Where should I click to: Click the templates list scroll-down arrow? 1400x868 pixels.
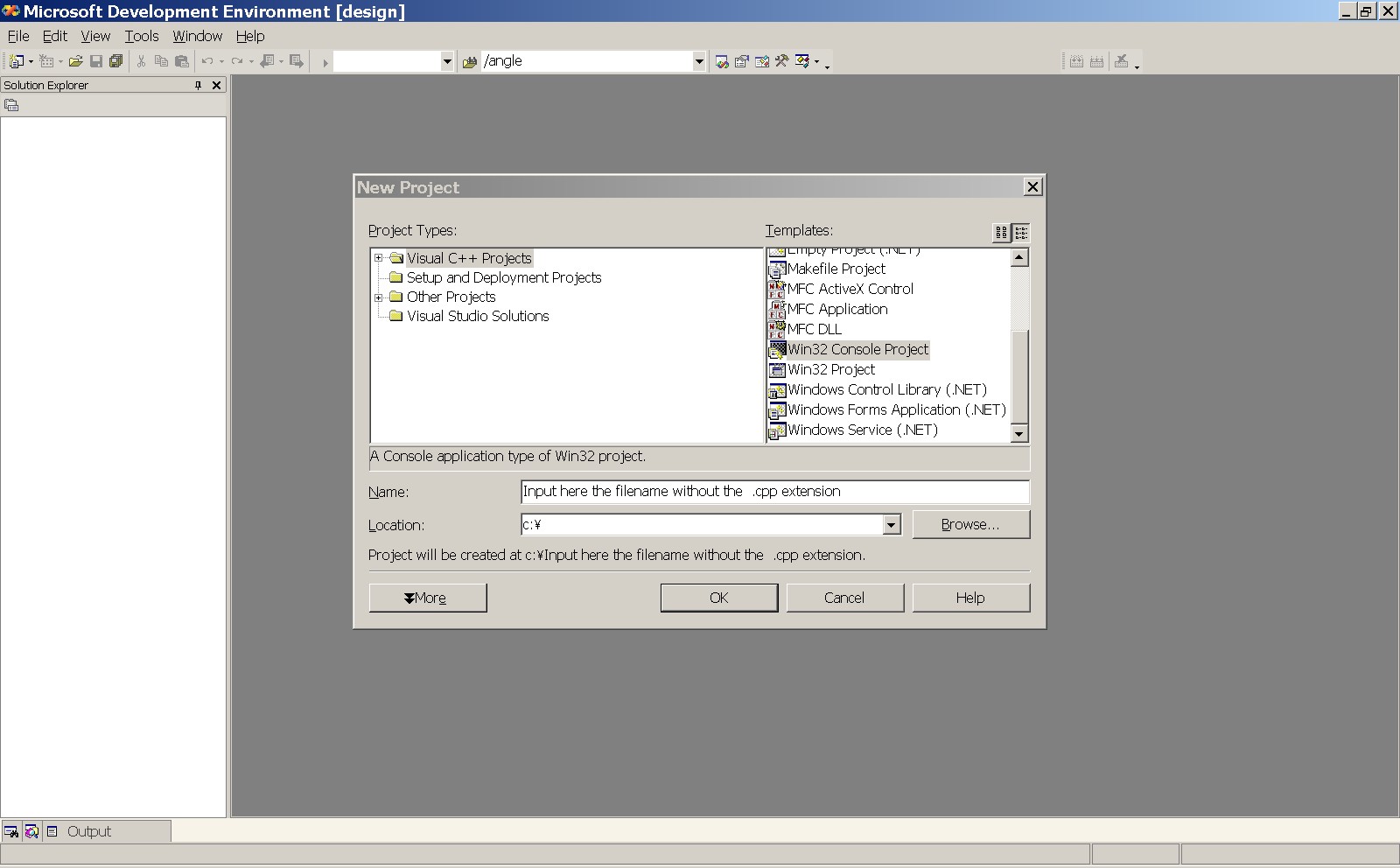[x=1018, y=433]
